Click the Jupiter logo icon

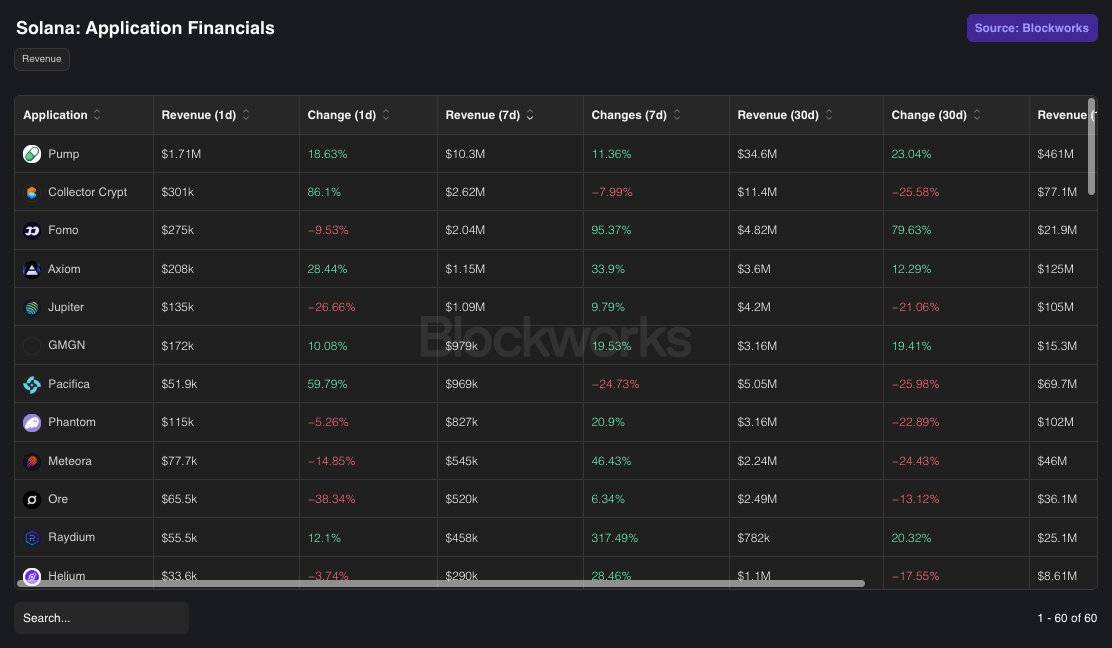pos(32,308)
